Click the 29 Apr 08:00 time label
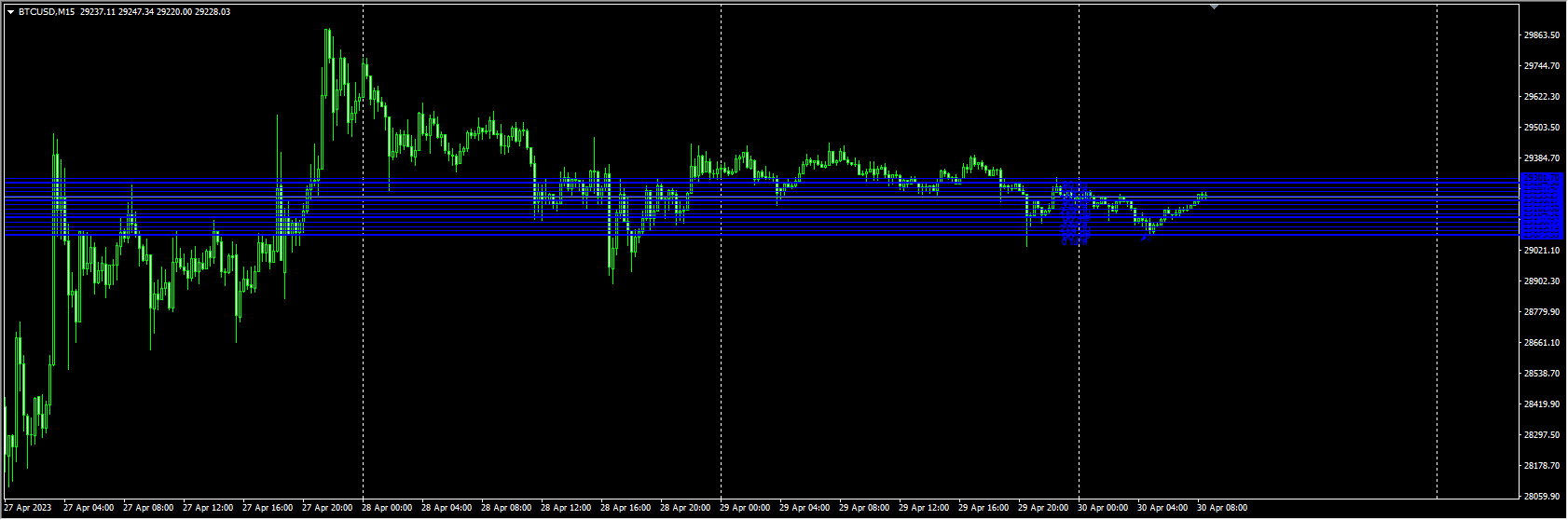Viewport: 1568px width, 520px height. 864,508
